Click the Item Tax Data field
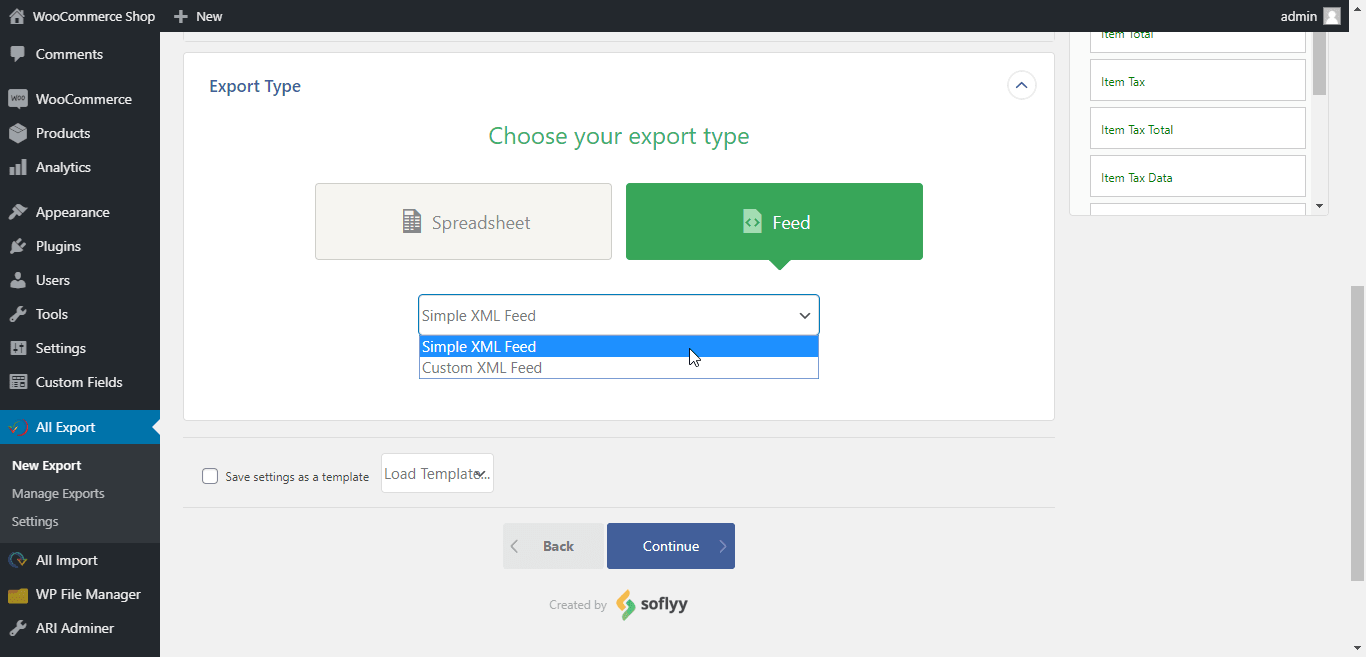 1198,176
